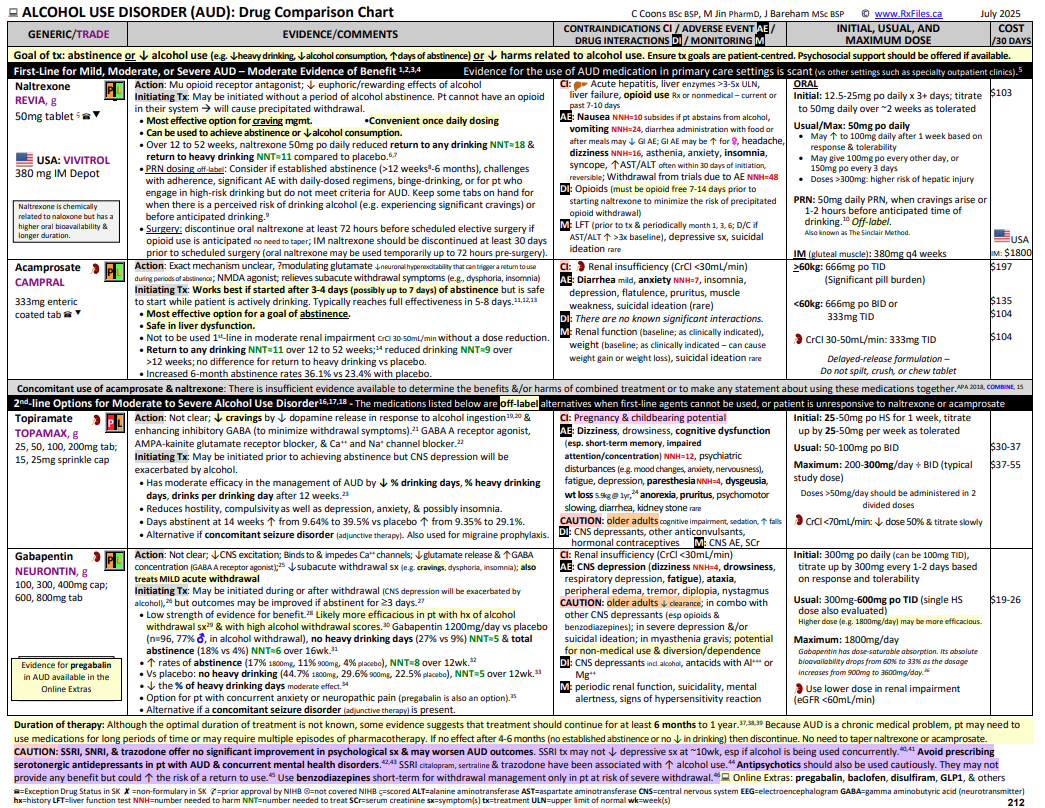Viewport: 1045px width, 808px height.
Task: Click the IM depot cost $1800
Action: click(1018, 253)
